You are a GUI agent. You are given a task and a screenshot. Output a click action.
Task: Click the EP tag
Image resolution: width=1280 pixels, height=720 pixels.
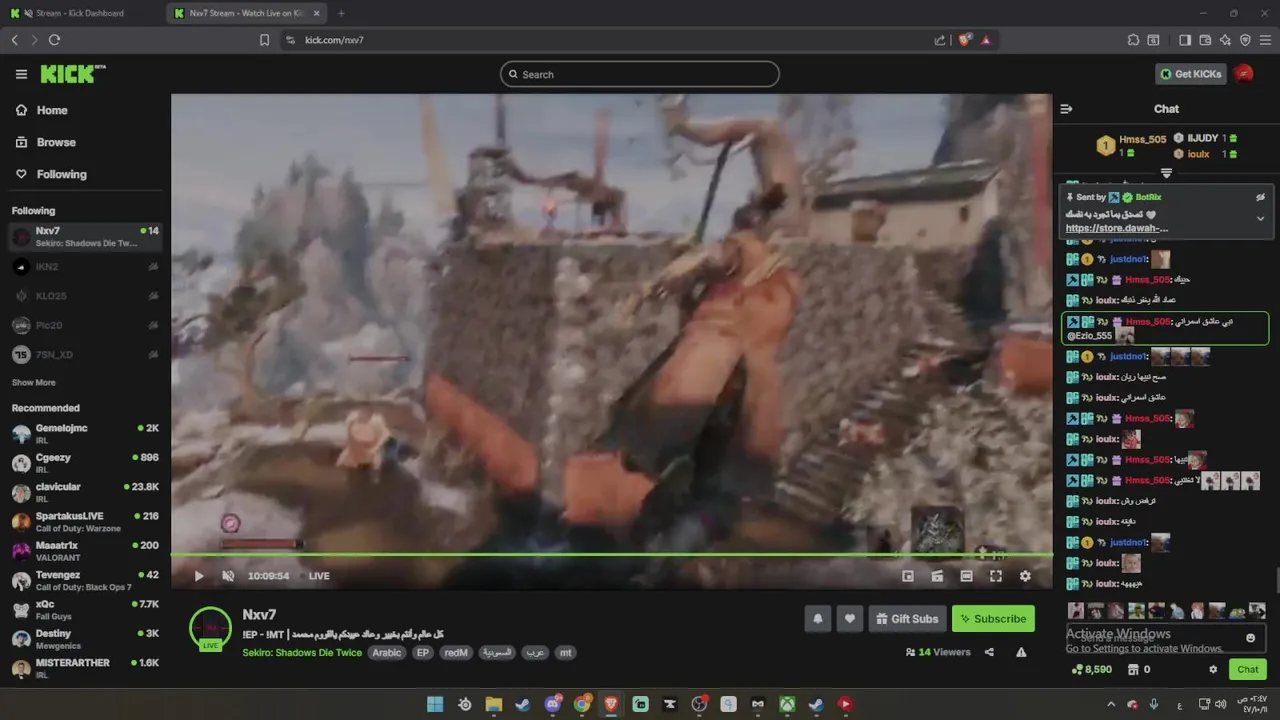coord(423,653)
